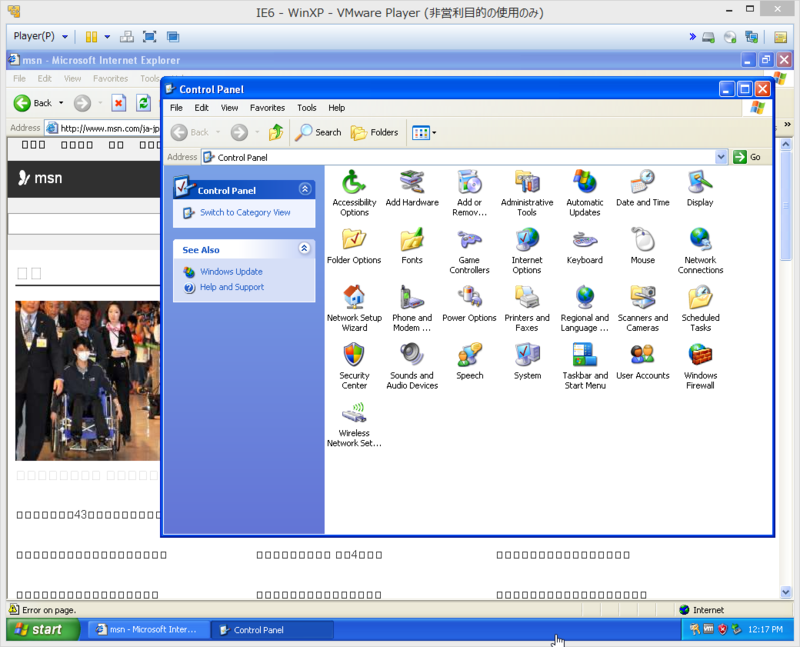Open the Views dropdown button

pyautogui.click(x=424, y=133)
